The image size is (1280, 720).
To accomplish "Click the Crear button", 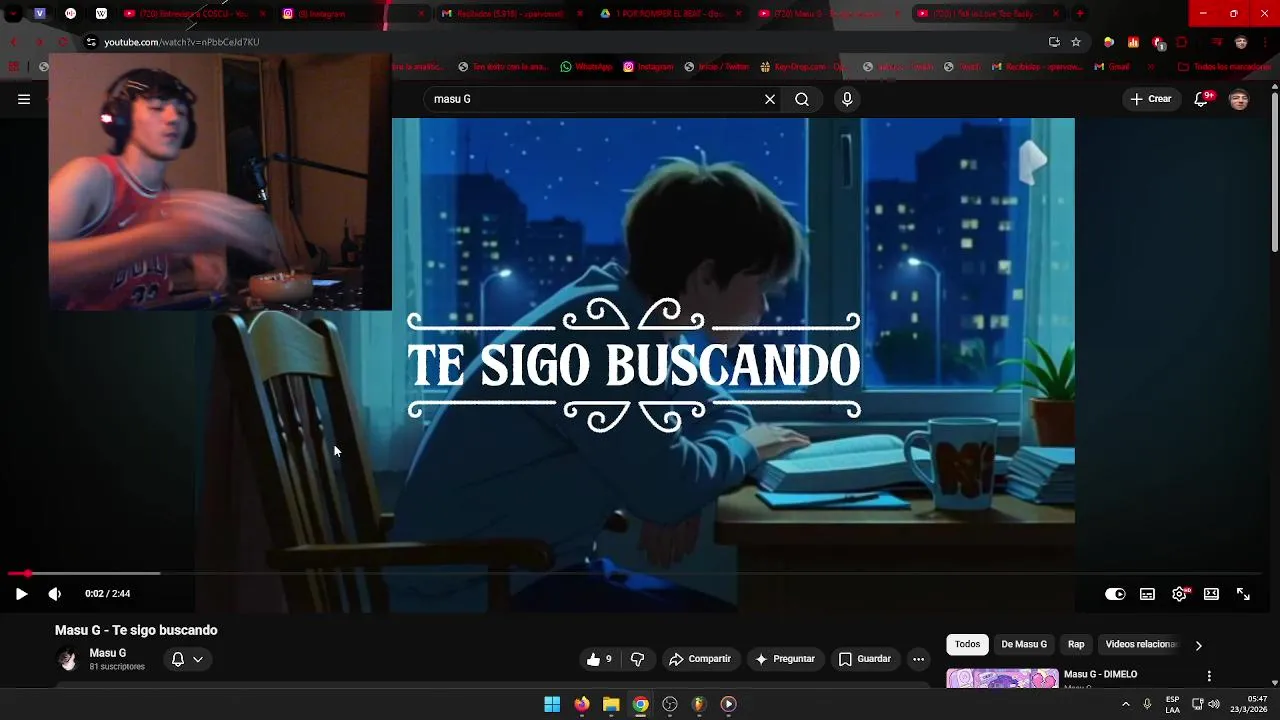I will click(x=1151, y=99).
